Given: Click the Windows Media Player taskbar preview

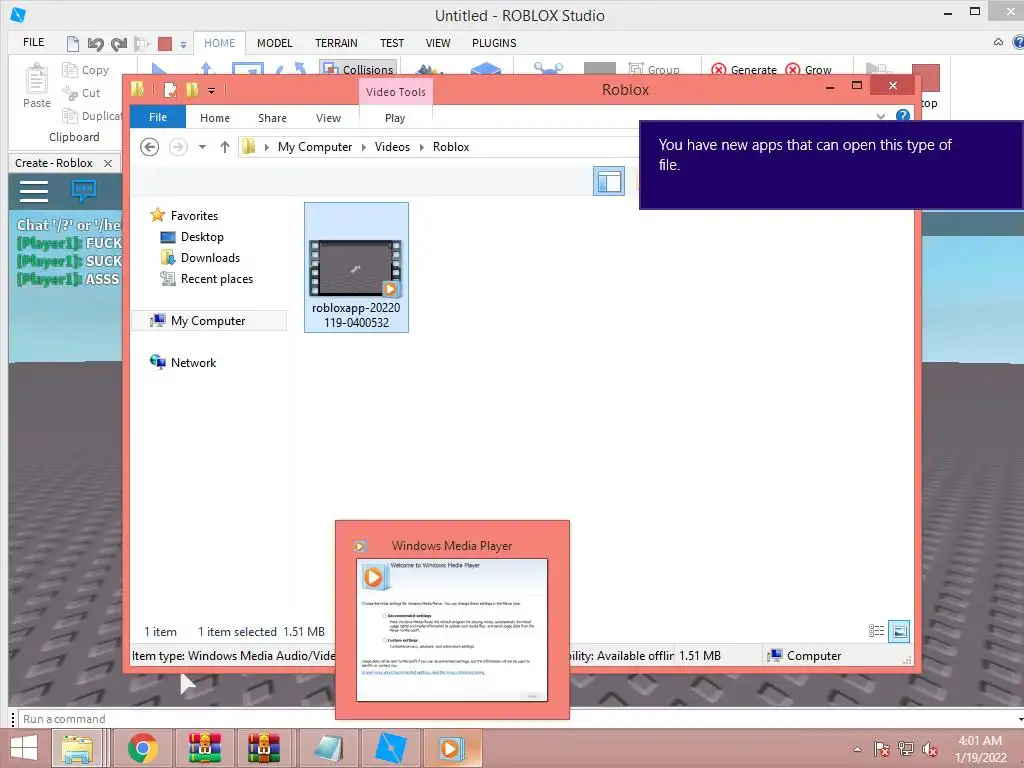Looking at the screenshot, I should (x=452, y=620).
